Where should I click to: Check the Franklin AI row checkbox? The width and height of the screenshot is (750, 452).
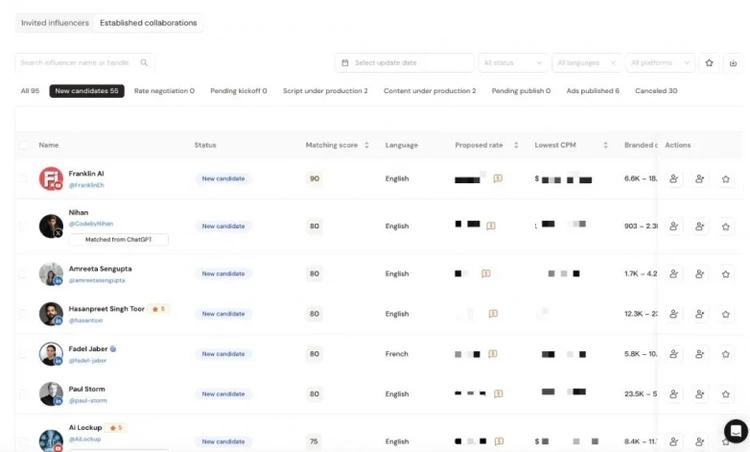click(24, 179)
